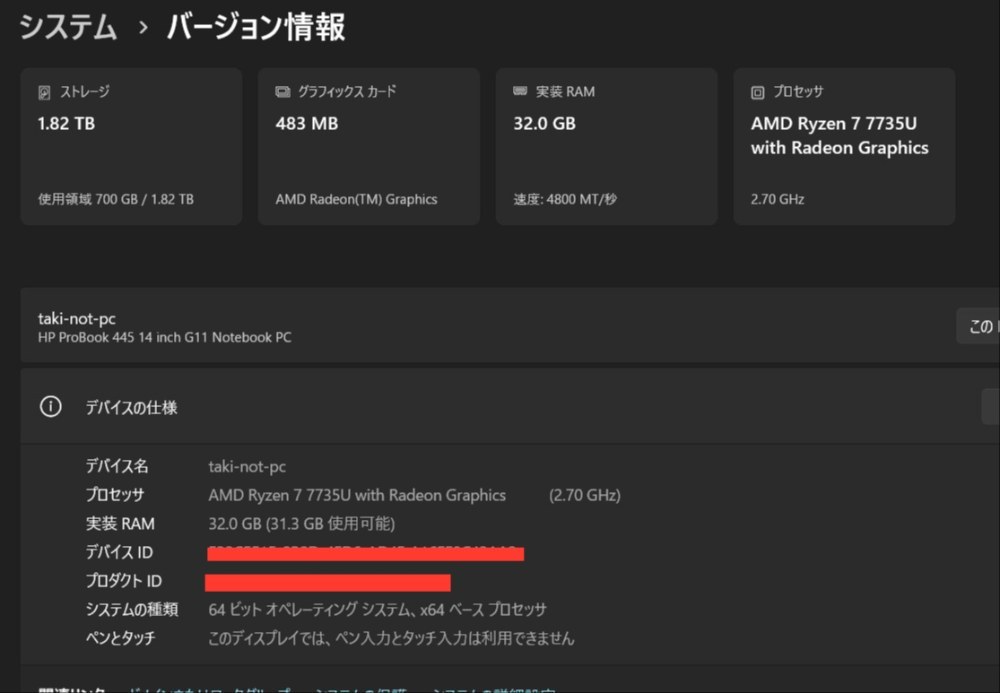The image size is (1000, 693).
Task: Click the taki-not-pc name in the PC banner
Action: tap(77, 318)
